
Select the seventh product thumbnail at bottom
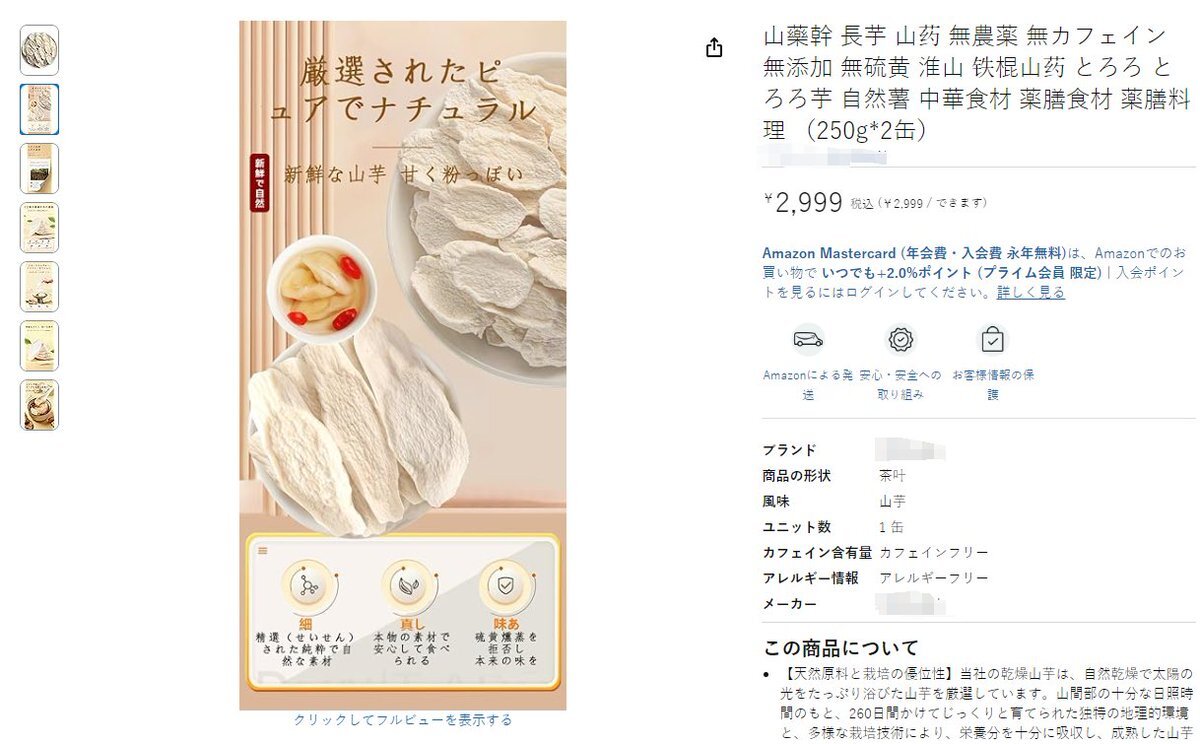[40, 404]
